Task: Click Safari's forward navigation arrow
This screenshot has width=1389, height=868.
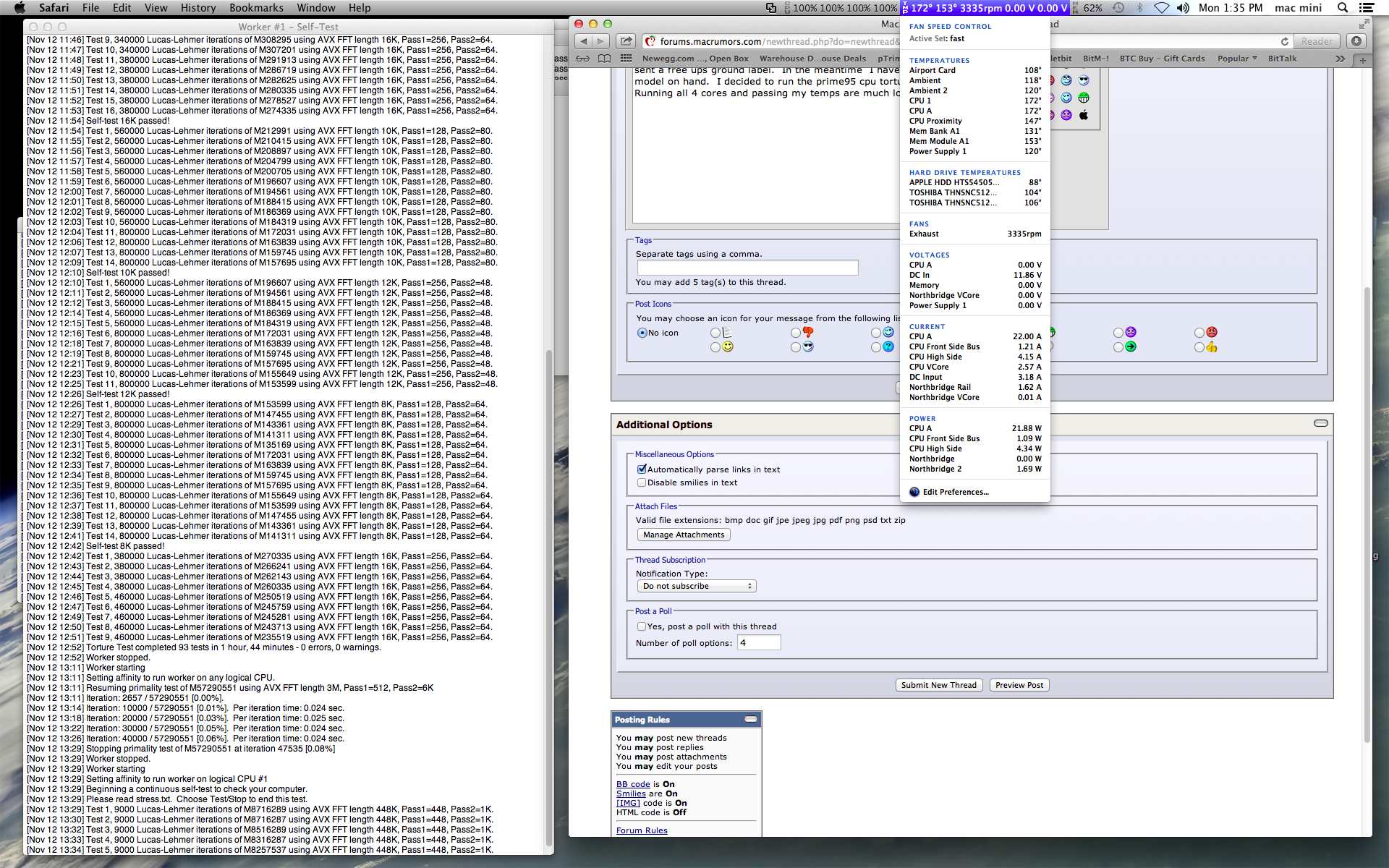Action: tap(600, 41)
